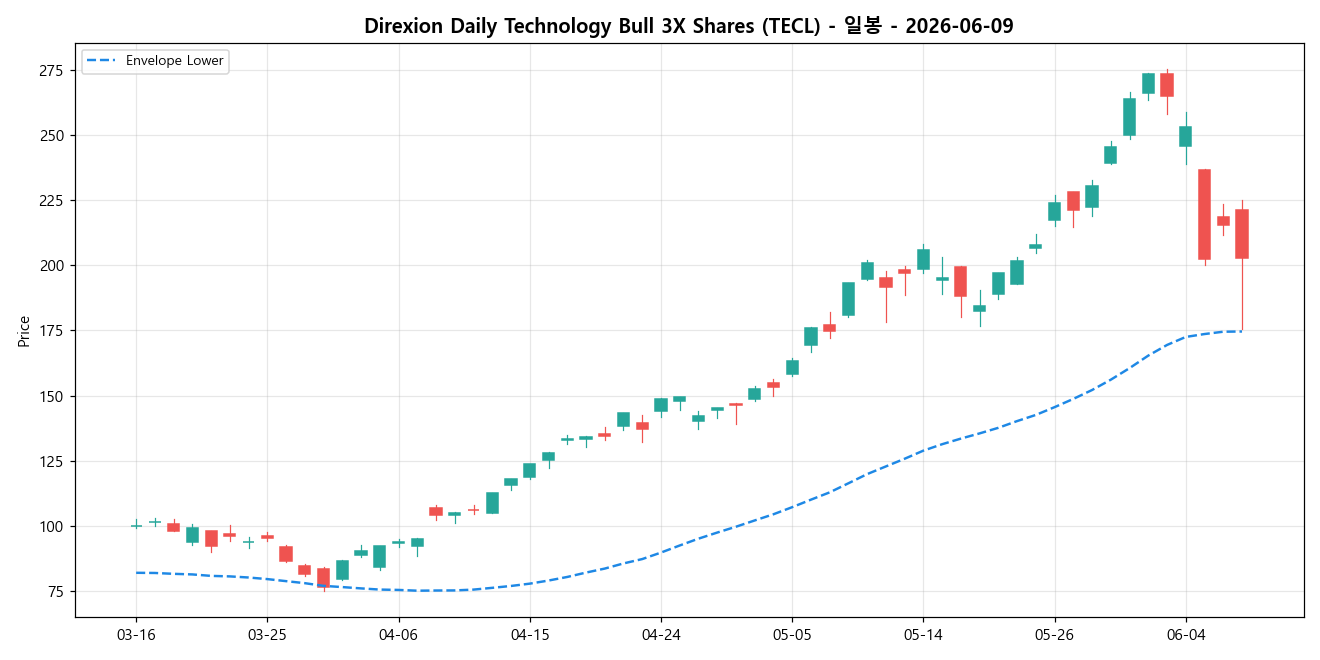Image resolution: width=1320 pixels, height=660 pixels.
Task: Click the 225 y-axis tick label
Action: coord(53,200)
